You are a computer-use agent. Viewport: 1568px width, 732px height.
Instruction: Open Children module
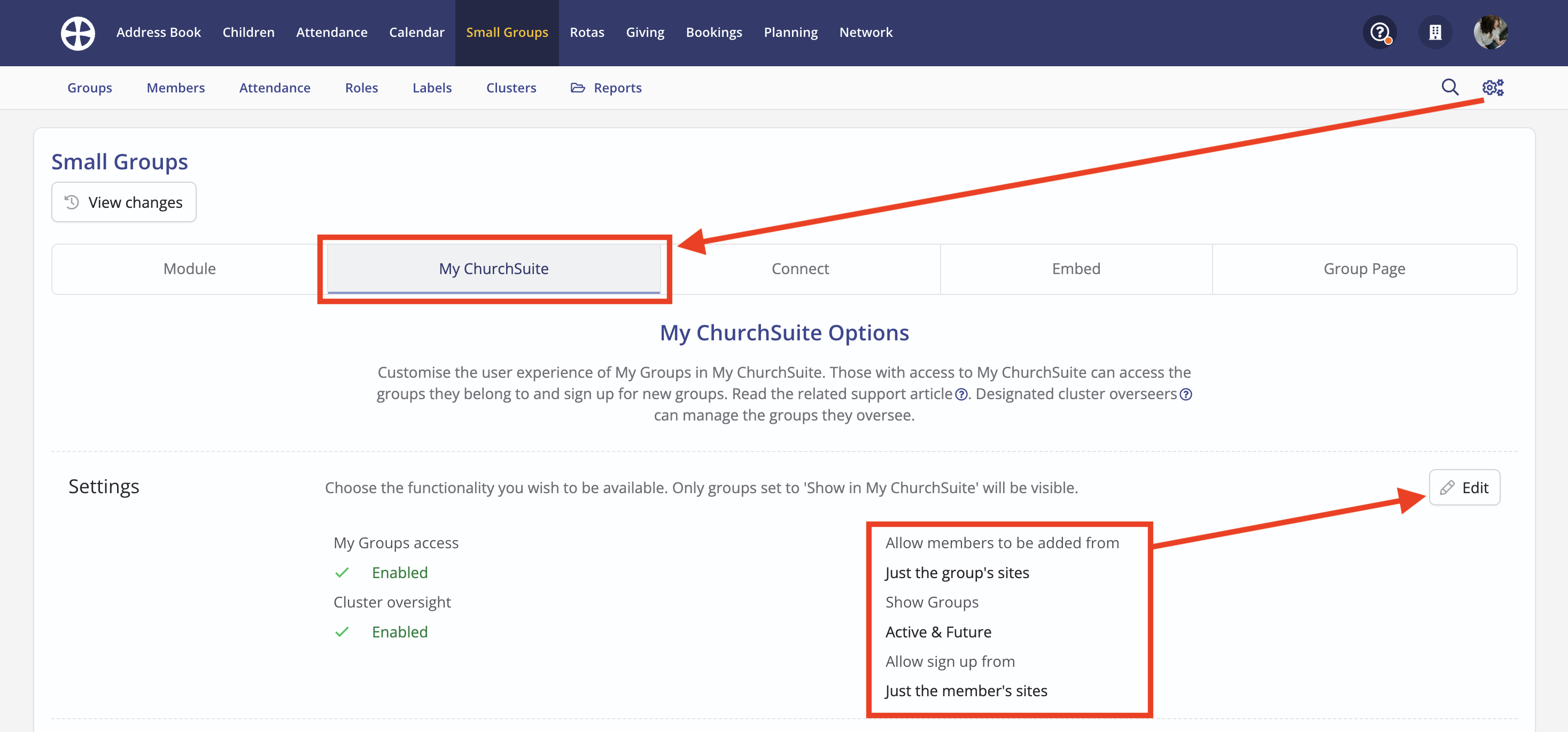tap(249, 32)
